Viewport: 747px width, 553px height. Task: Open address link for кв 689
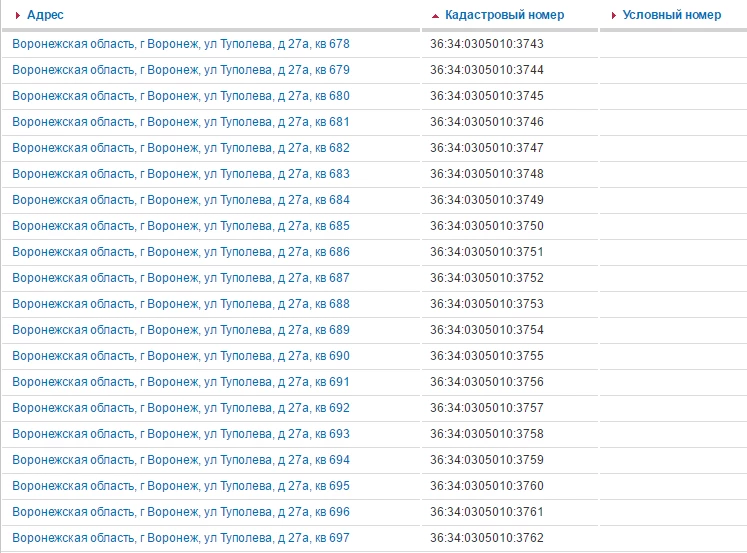point(181,330)
